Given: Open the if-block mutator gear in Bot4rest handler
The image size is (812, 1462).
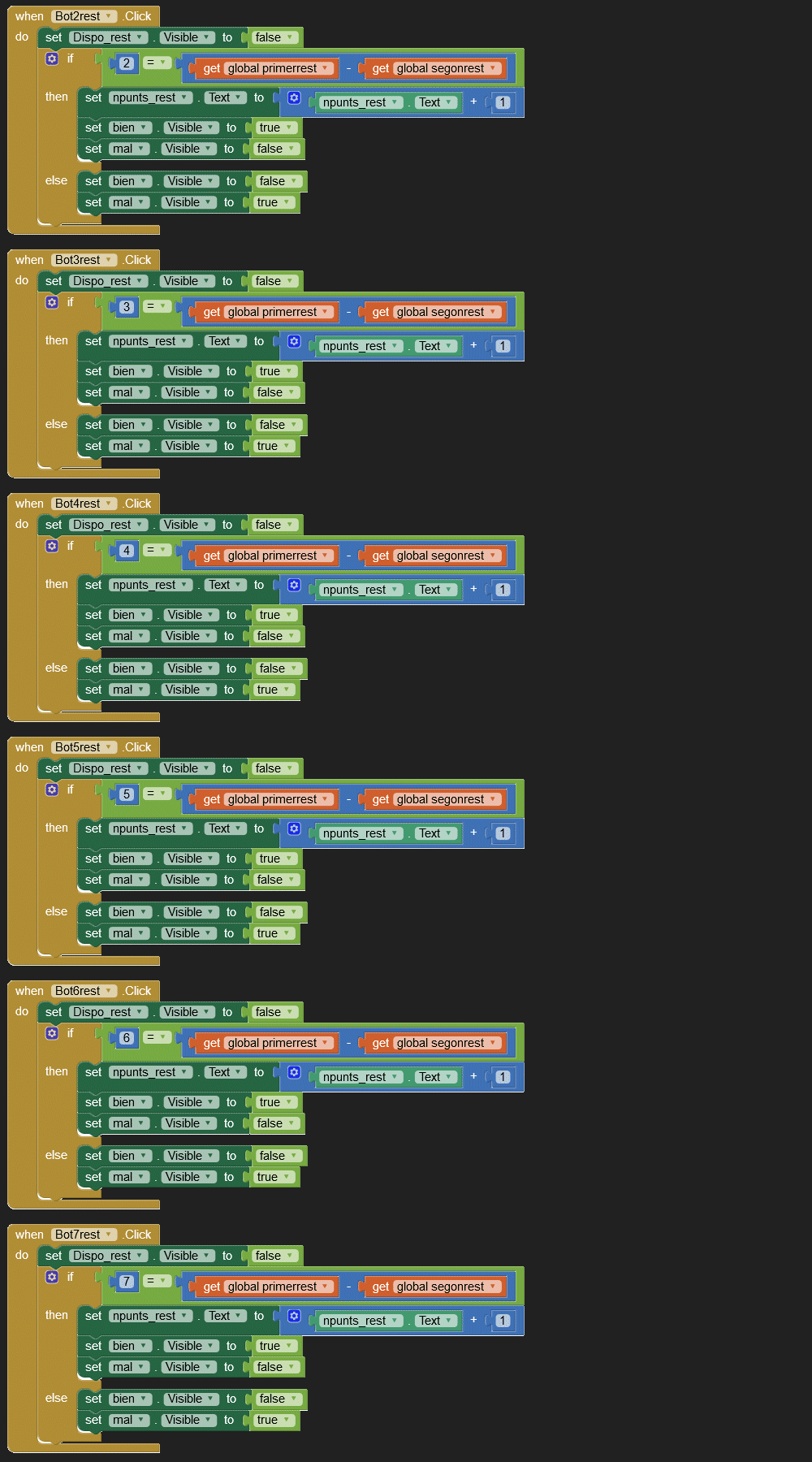Looking at the screenshot, I should click(52, 546).
